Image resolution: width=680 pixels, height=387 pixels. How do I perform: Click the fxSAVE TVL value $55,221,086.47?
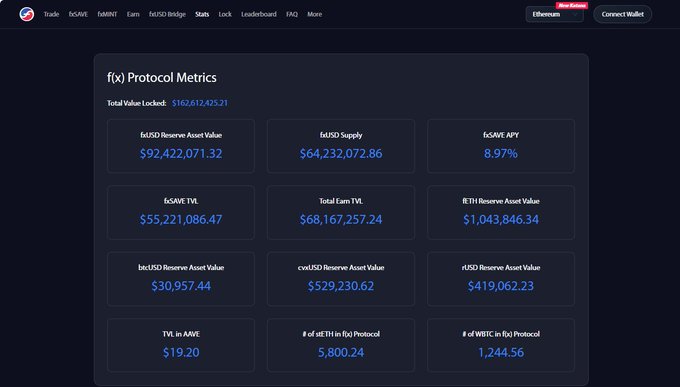181,220
